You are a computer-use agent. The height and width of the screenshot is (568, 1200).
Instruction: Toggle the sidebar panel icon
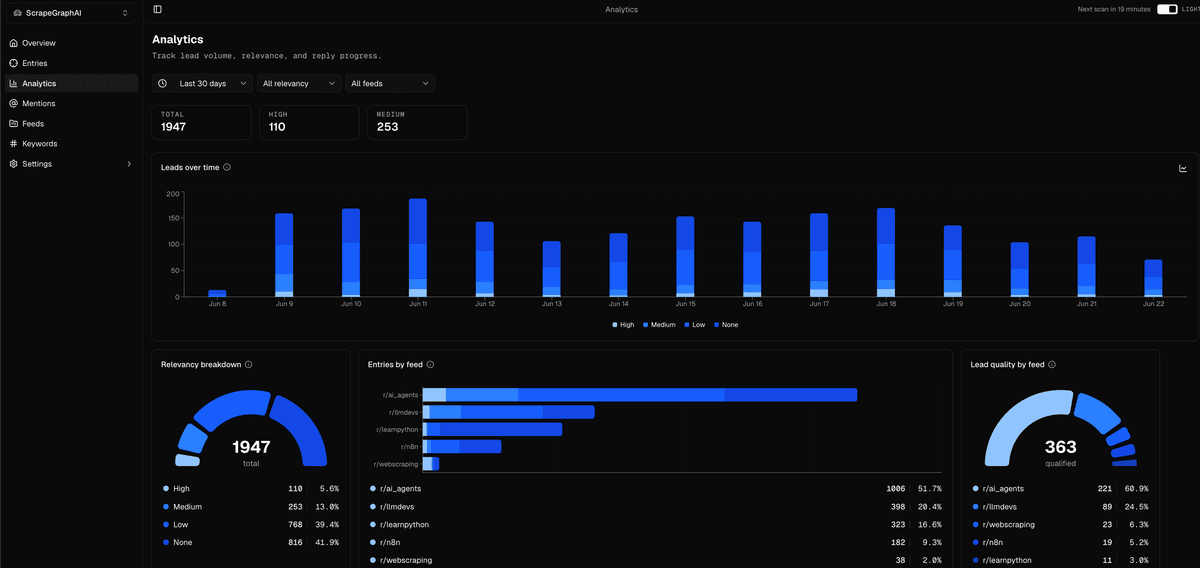(x=158, y=9)
